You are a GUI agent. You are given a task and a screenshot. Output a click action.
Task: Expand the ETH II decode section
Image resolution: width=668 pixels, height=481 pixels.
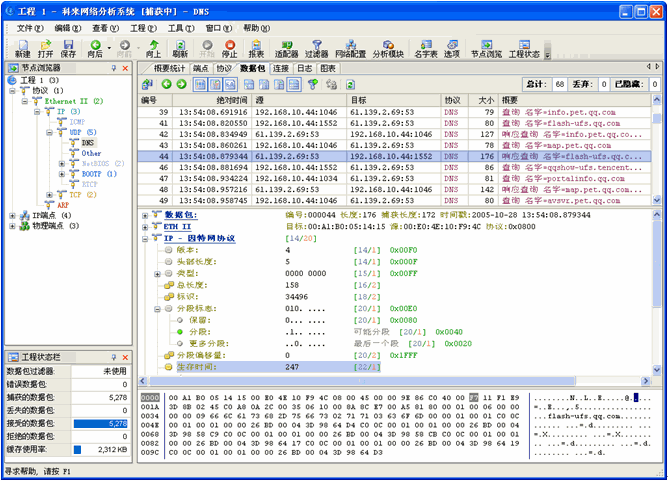point(145,227)
